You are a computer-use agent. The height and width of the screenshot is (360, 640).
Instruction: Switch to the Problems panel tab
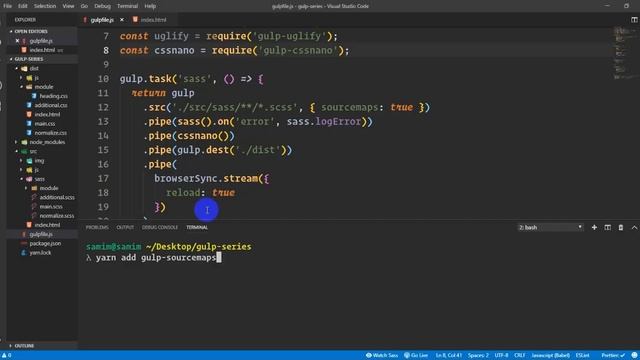coord(97,227)
